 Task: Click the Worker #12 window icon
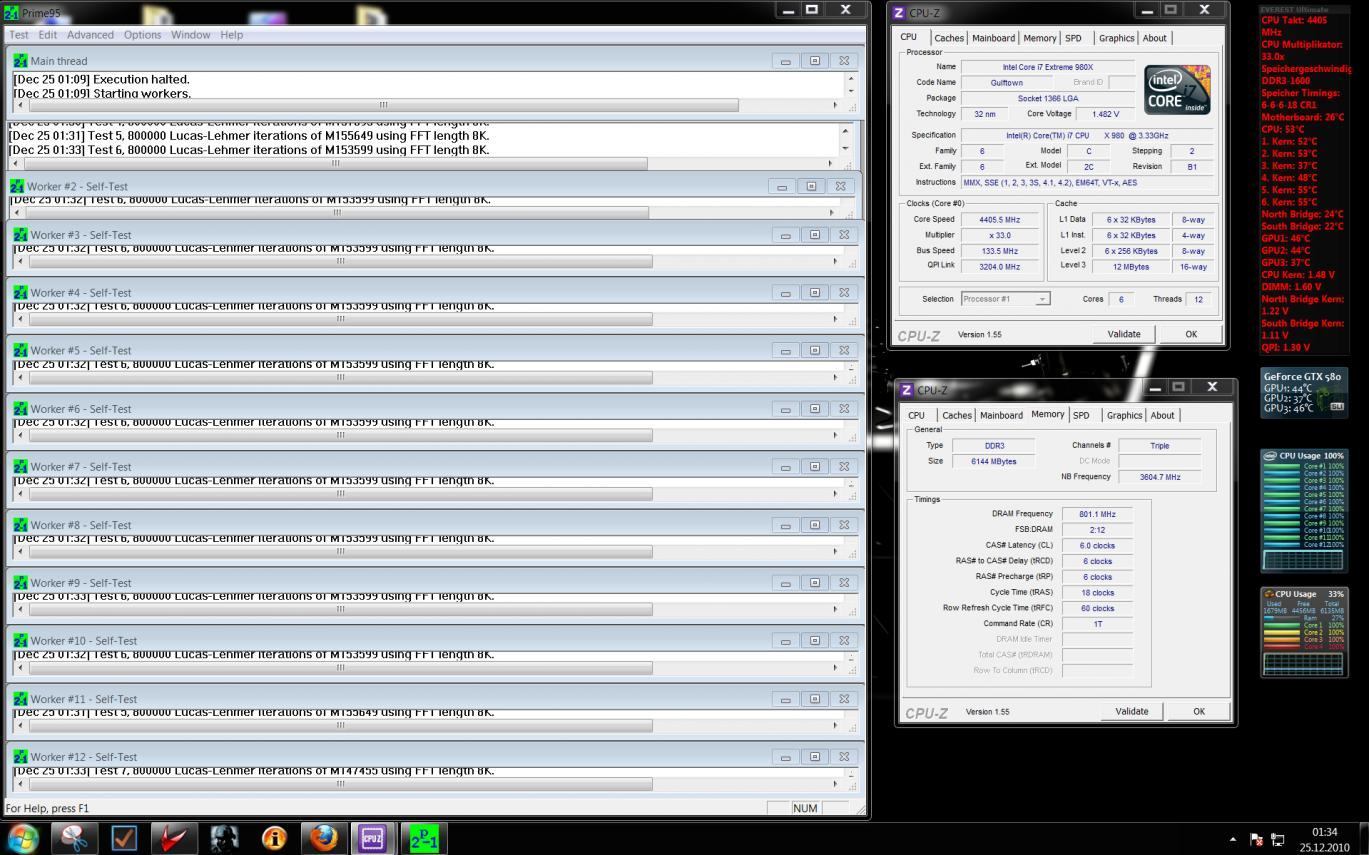(20, 757)
